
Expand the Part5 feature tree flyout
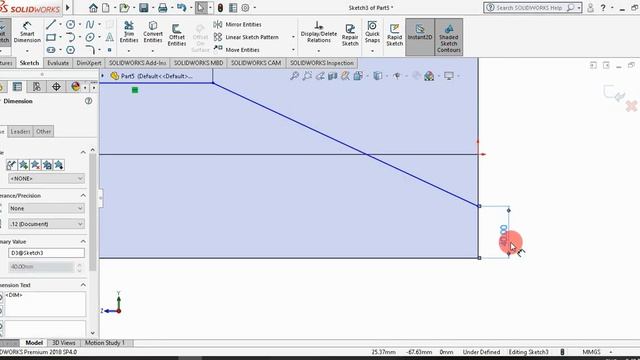click(x=103, y=76)
